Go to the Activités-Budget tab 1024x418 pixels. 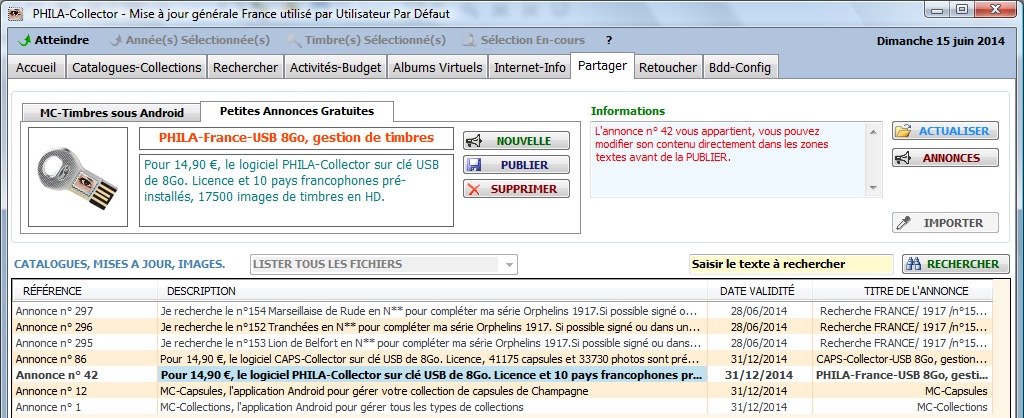(336, 67)
